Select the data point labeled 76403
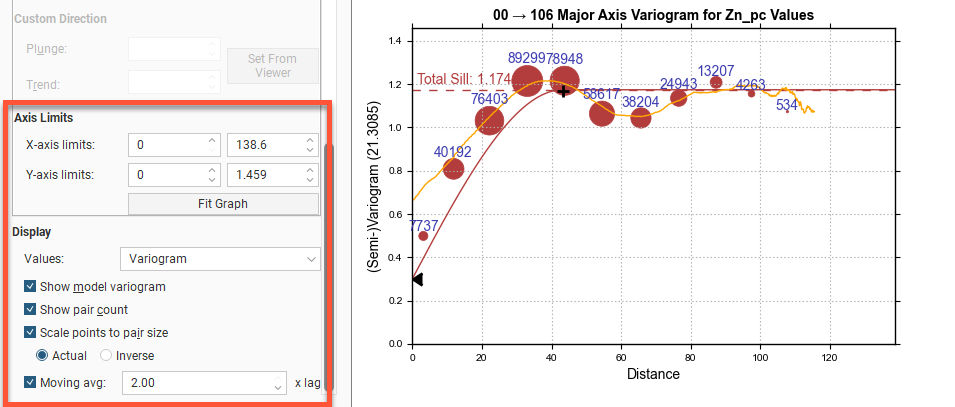Image resolution: width=955 pixels, height=407 pixels. [x=489, y=121]
